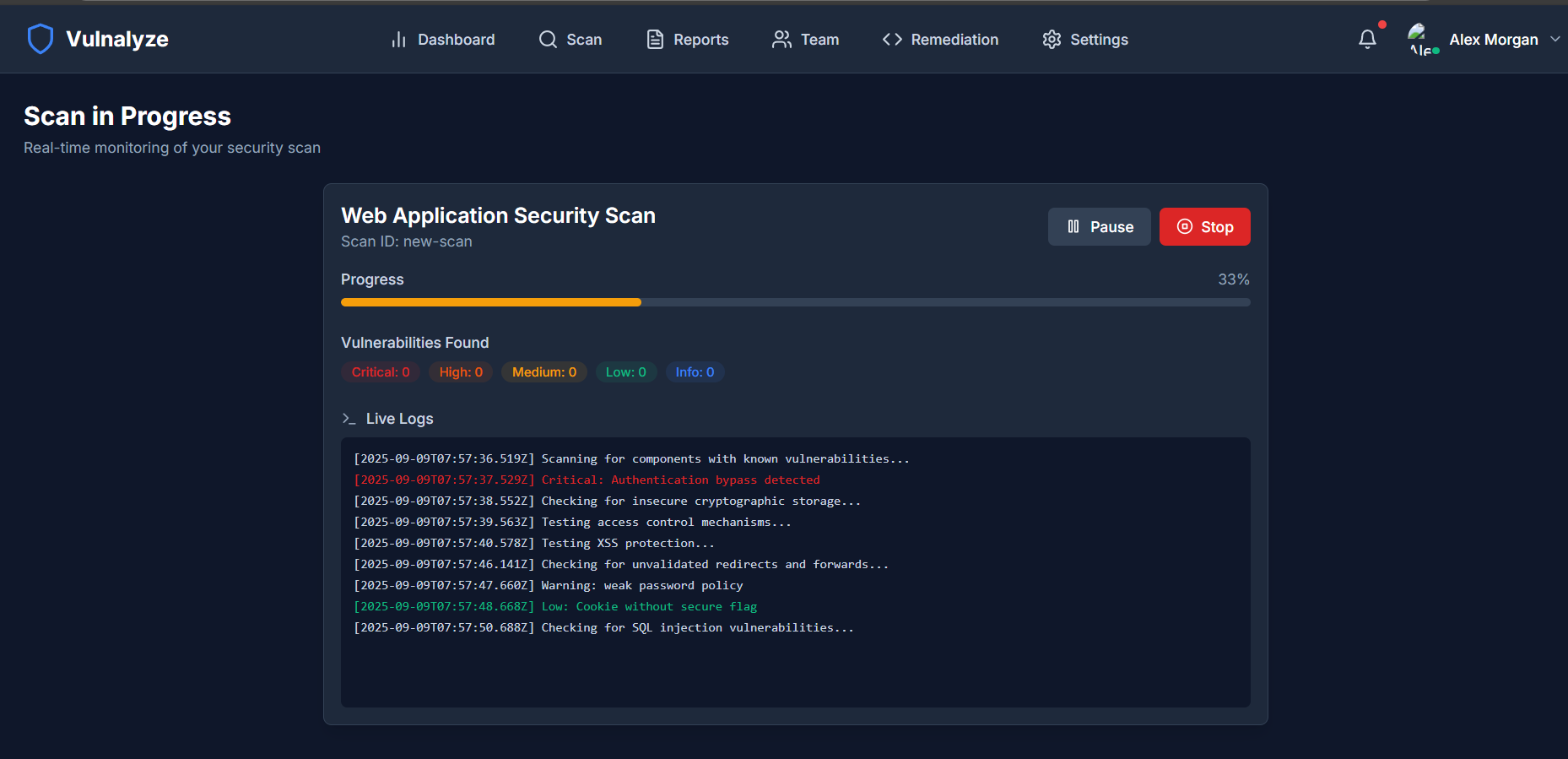Click the Settings gear icon
Image resolution: width=1568 pixels, height=759 pixels.
[x=1052, y=40]
